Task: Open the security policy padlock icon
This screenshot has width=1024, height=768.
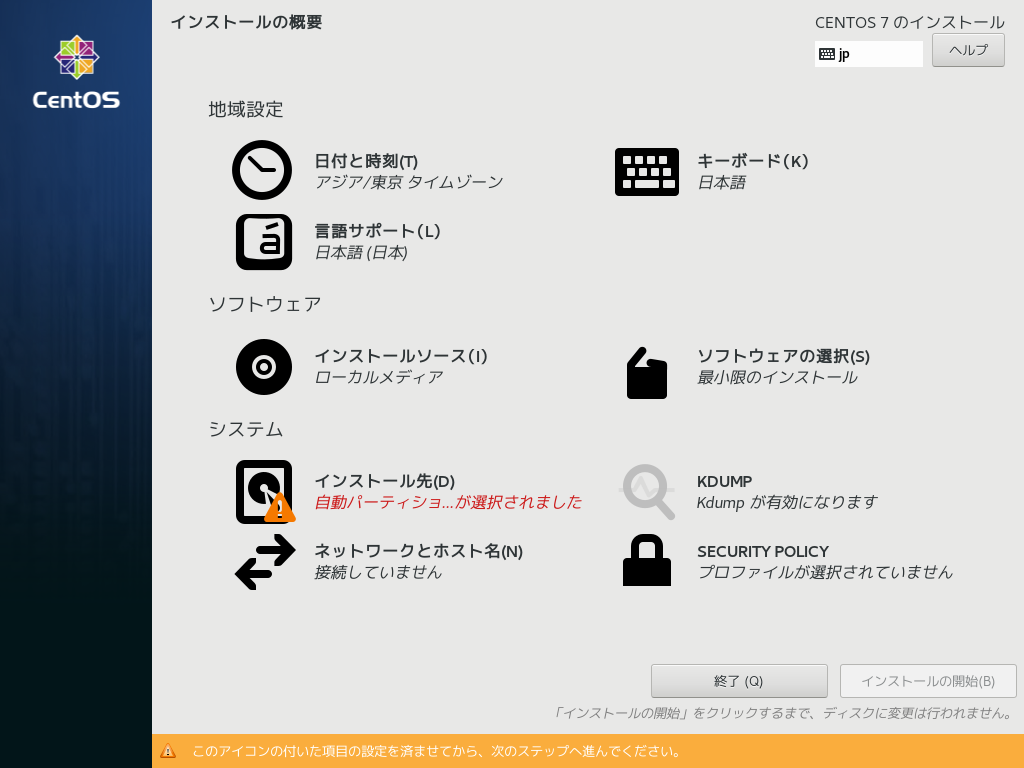Action: tap(647, 560)
